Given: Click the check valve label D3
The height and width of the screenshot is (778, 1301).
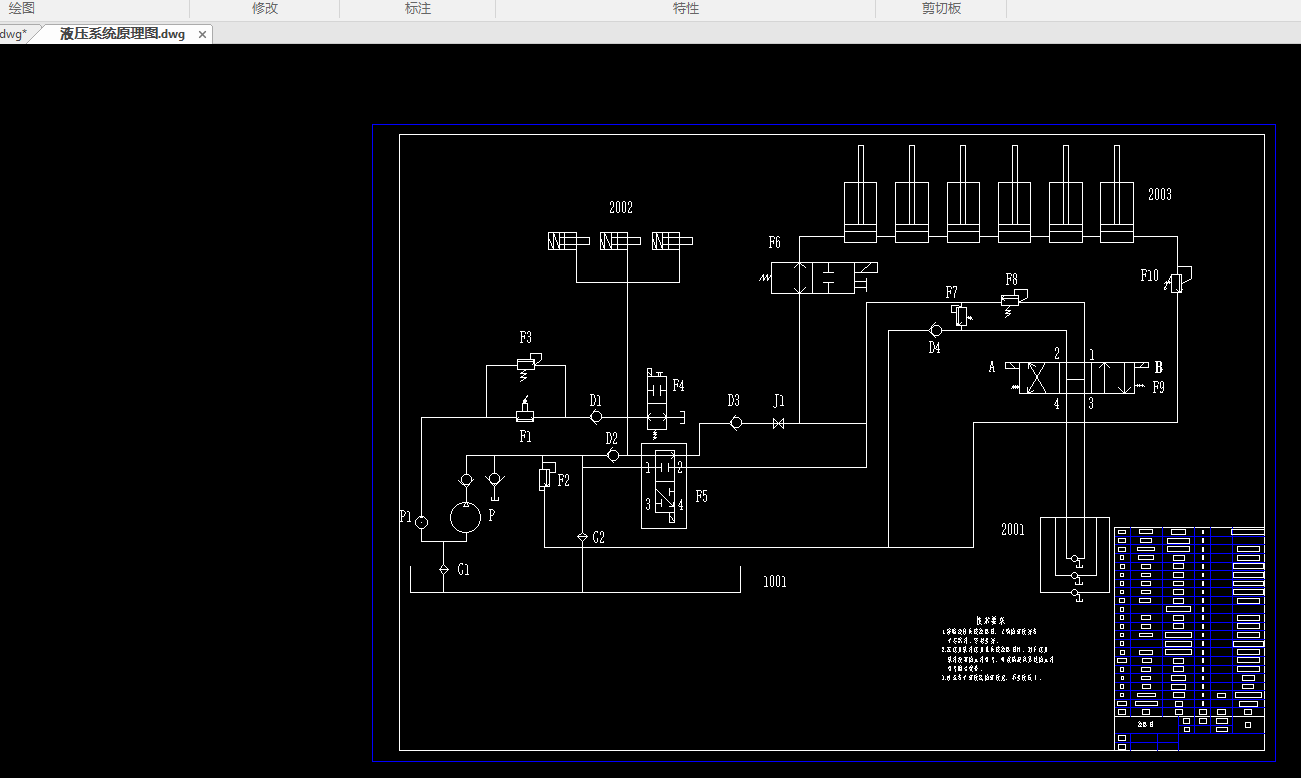Looking at the screenshot, I should click(733, 400).
